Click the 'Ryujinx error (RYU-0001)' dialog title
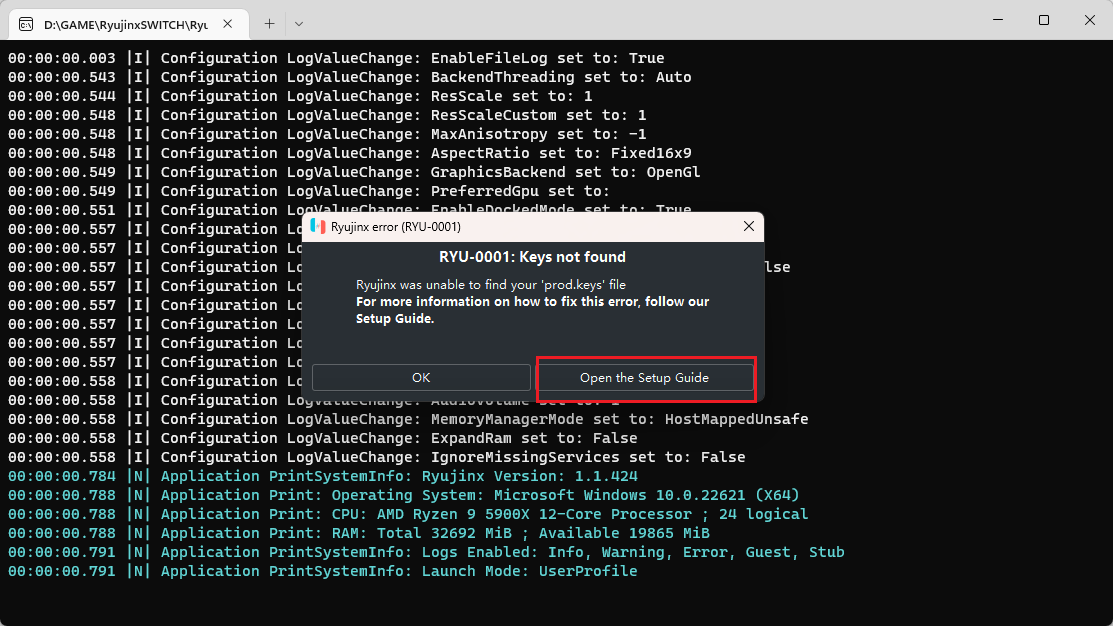The width and height of the screenshot is (1113, 626). pyautogui.click(x=395, y=226)
